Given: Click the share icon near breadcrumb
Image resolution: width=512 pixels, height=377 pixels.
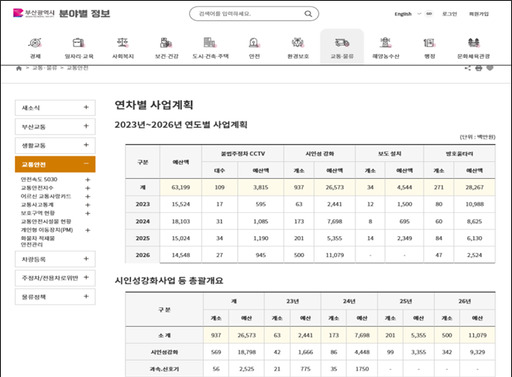Looking at the screenshot, I should [468, 68].
